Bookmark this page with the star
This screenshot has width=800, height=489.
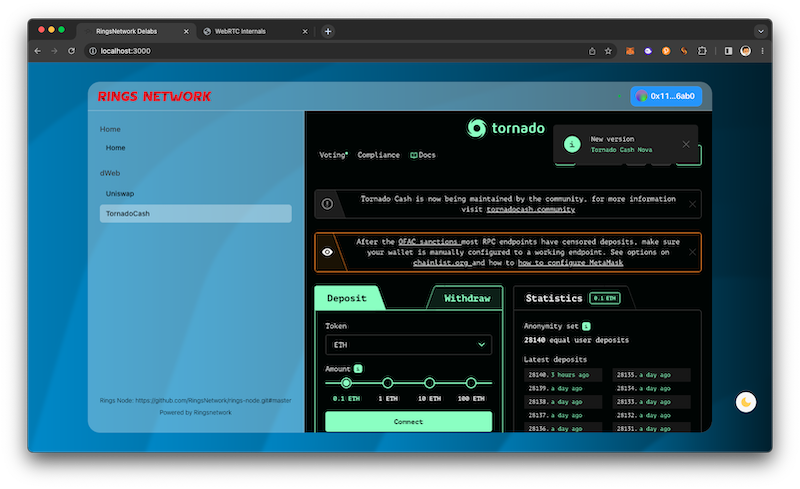[x=608, y=51]
